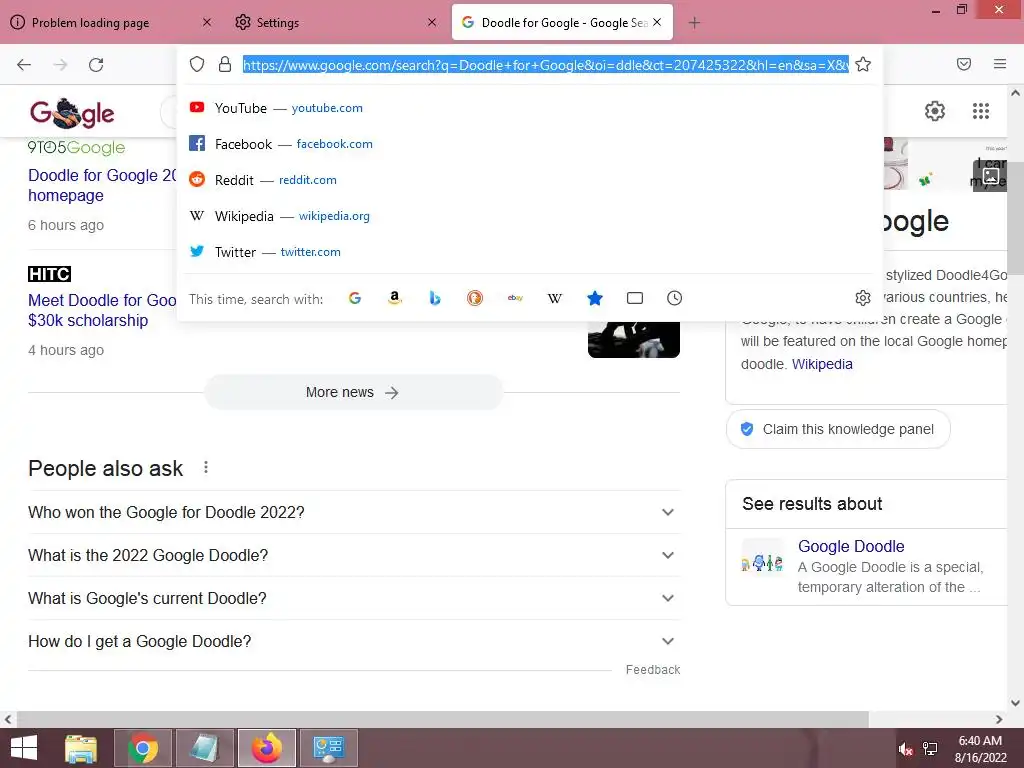The width and height of the screenshot is (1024, 768).
Task: Open search settings gear in dropdown
Action: click(x=863, y=298)
